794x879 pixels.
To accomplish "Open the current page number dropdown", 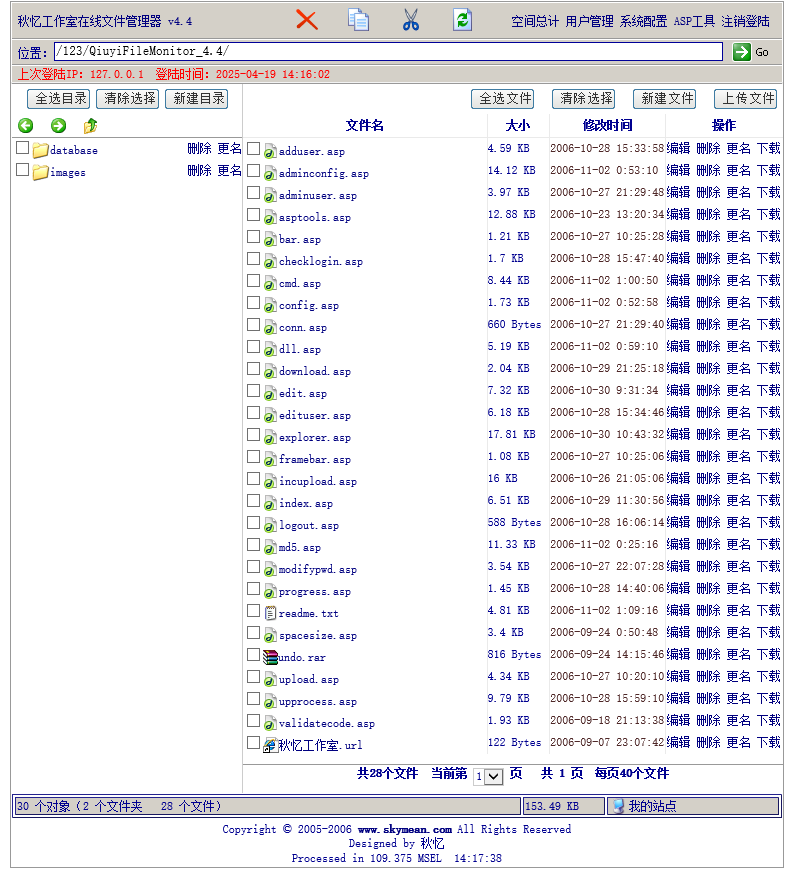I will [x=488, y=776].
